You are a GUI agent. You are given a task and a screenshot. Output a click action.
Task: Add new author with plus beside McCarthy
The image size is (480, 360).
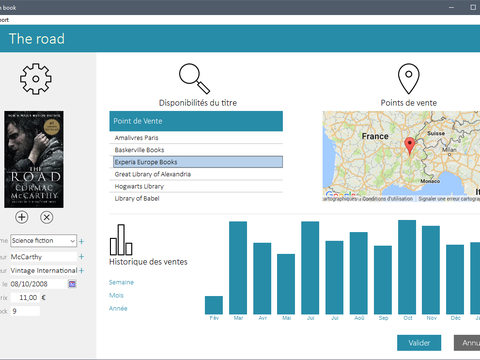pyautogui.click(x=82, y=256)
